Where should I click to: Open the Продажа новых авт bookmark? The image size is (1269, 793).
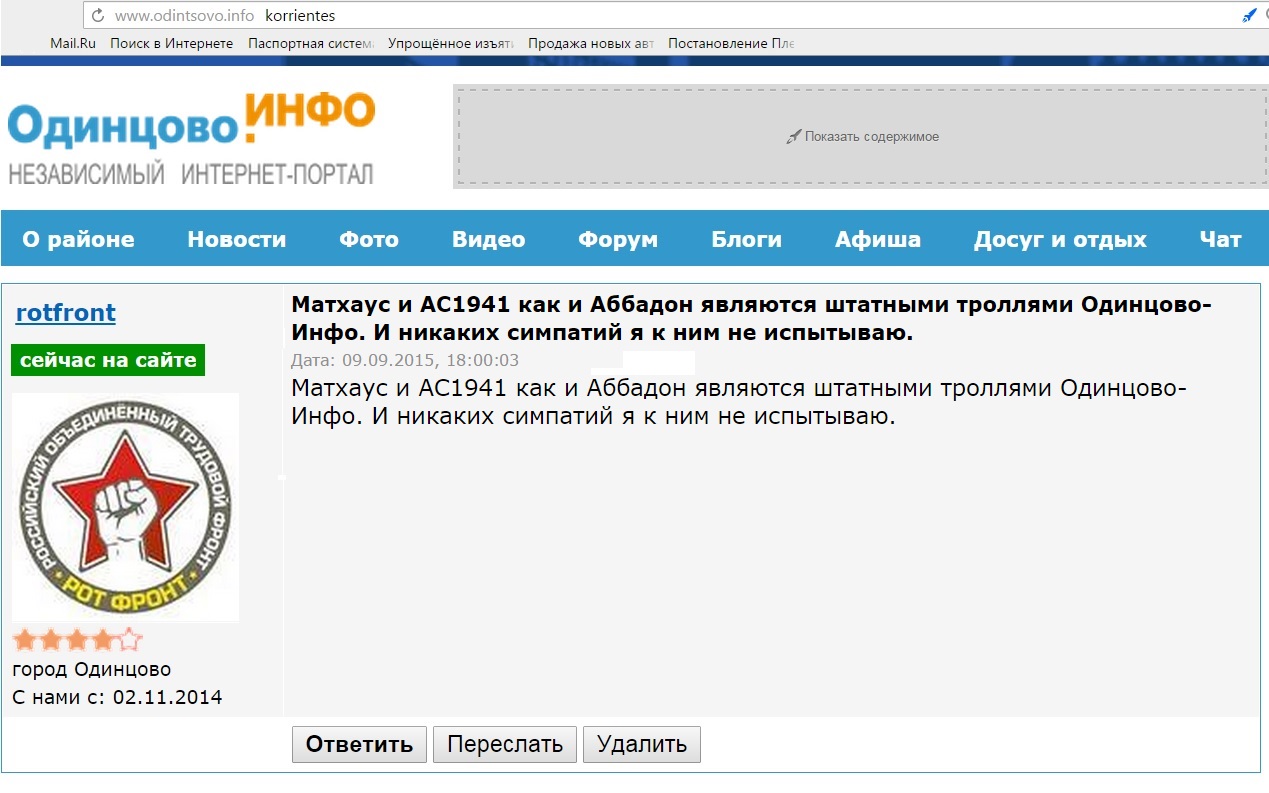coord(590,43)
